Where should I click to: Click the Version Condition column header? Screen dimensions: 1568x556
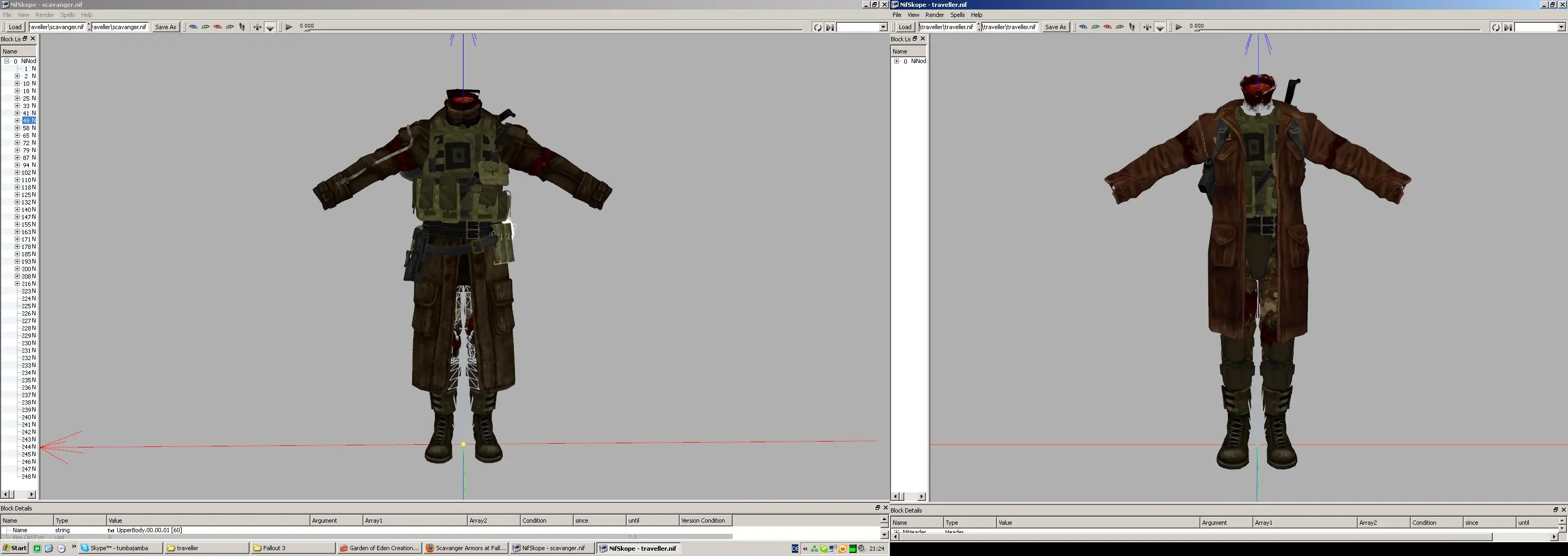point(705,520)
